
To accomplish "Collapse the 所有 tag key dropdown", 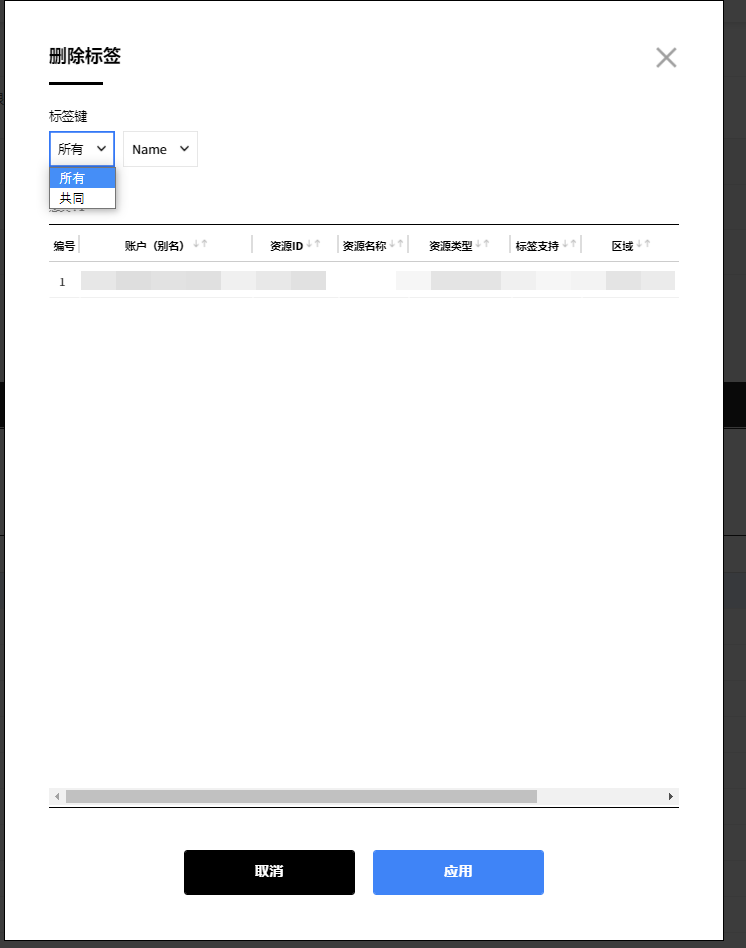I will [x=82, y=149].
